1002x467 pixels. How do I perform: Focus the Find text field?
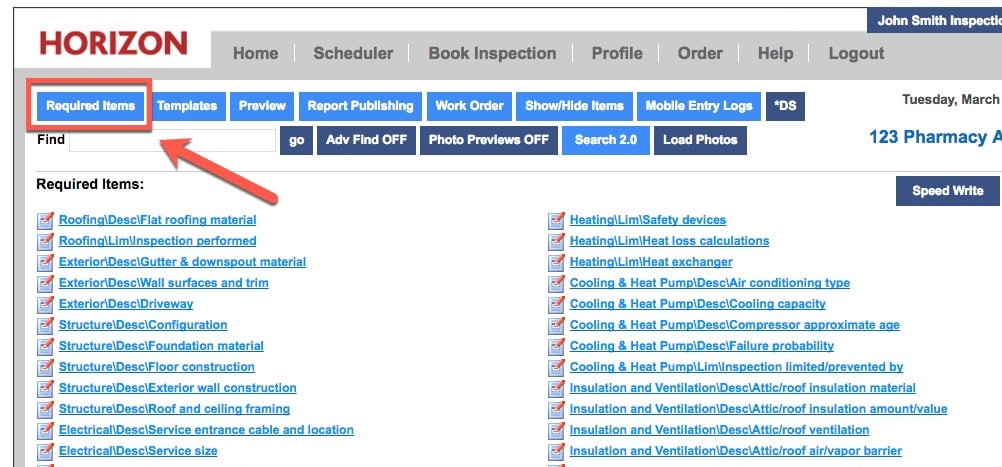[172, 140]
